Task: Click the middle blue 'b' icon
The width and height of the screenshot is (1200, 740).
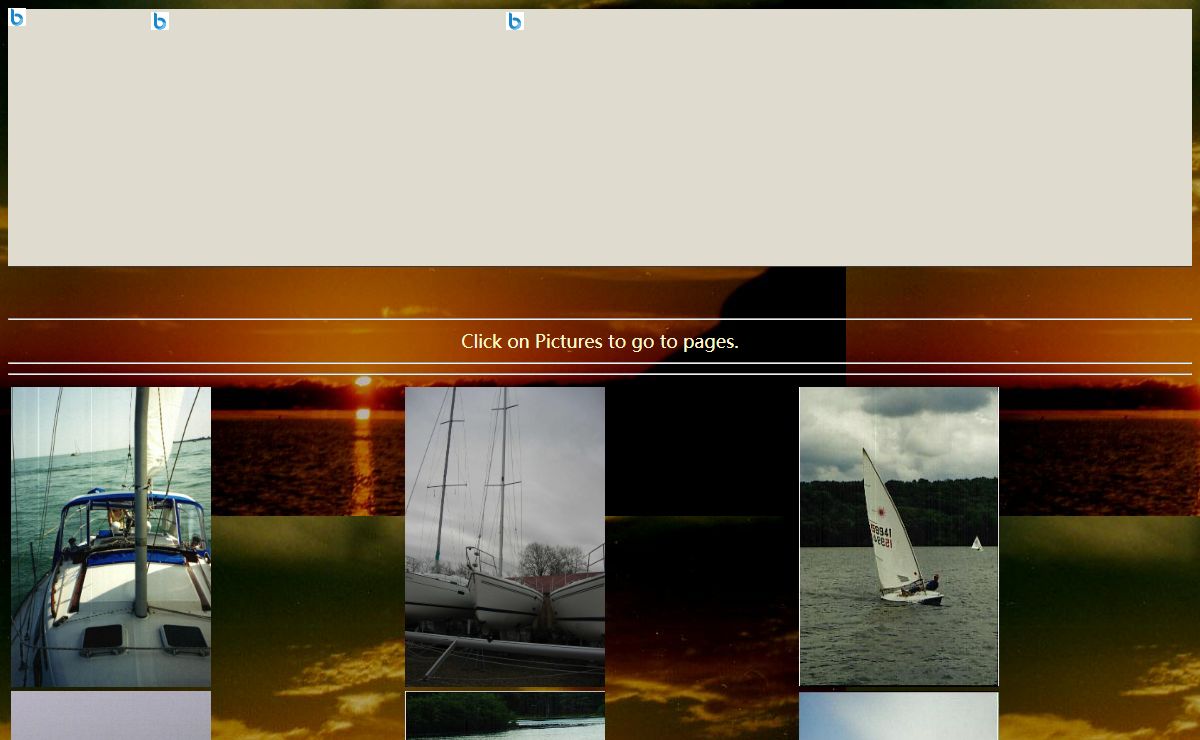Action: 160,21
